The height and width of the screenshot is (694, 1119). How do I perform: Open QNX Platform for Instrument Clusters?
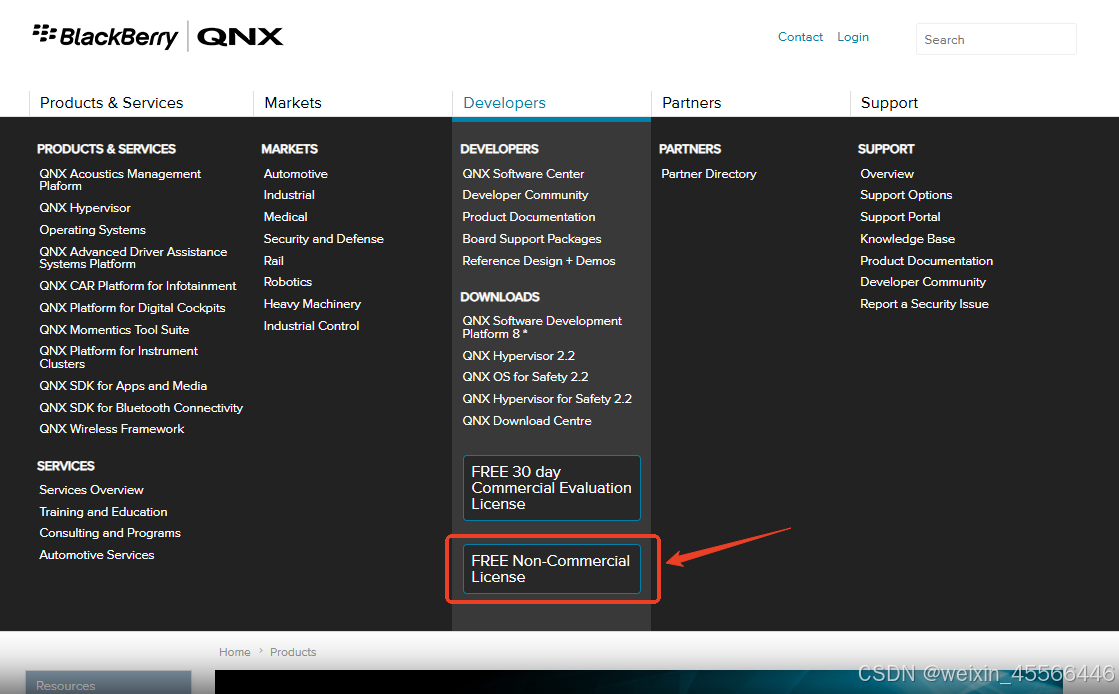point(118,357)
